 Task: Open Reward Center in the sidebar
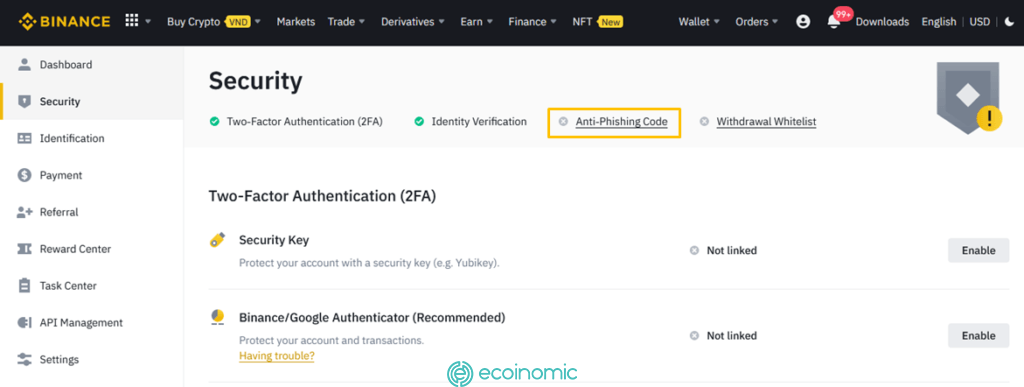click(91, 249)
